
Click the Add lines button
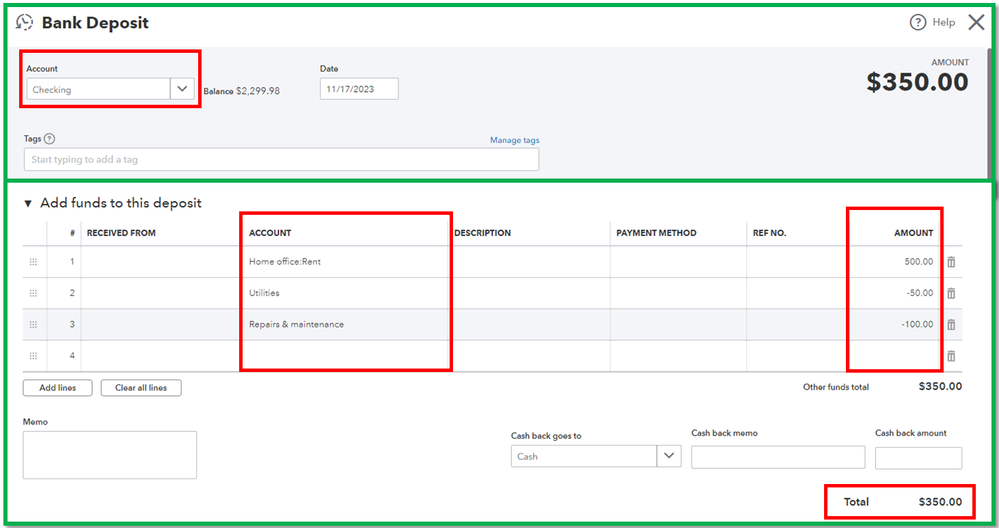coord(57,387)
